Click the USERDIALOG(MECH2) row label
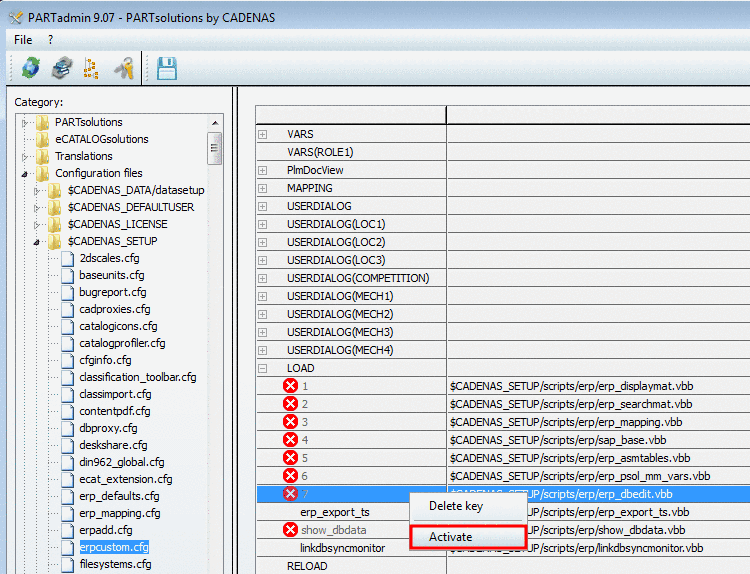 340,314
